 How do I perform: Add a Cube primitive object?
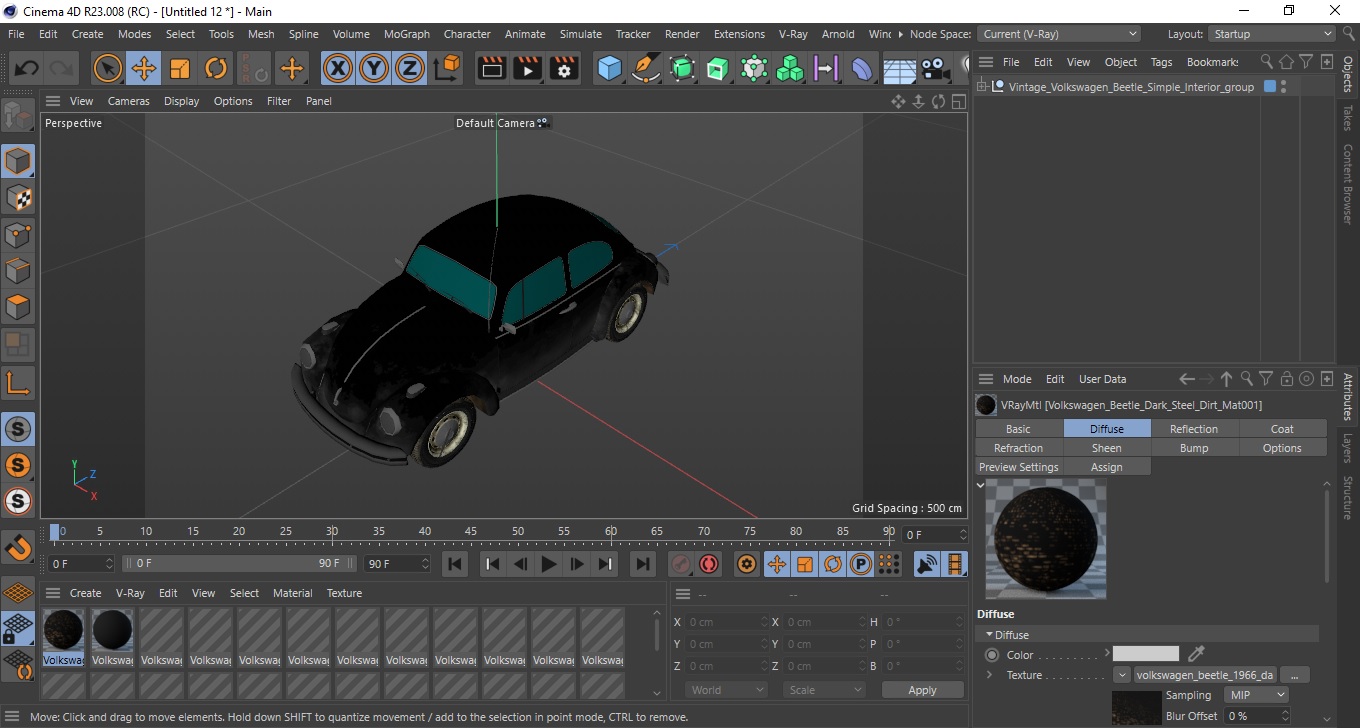(610, 69)
